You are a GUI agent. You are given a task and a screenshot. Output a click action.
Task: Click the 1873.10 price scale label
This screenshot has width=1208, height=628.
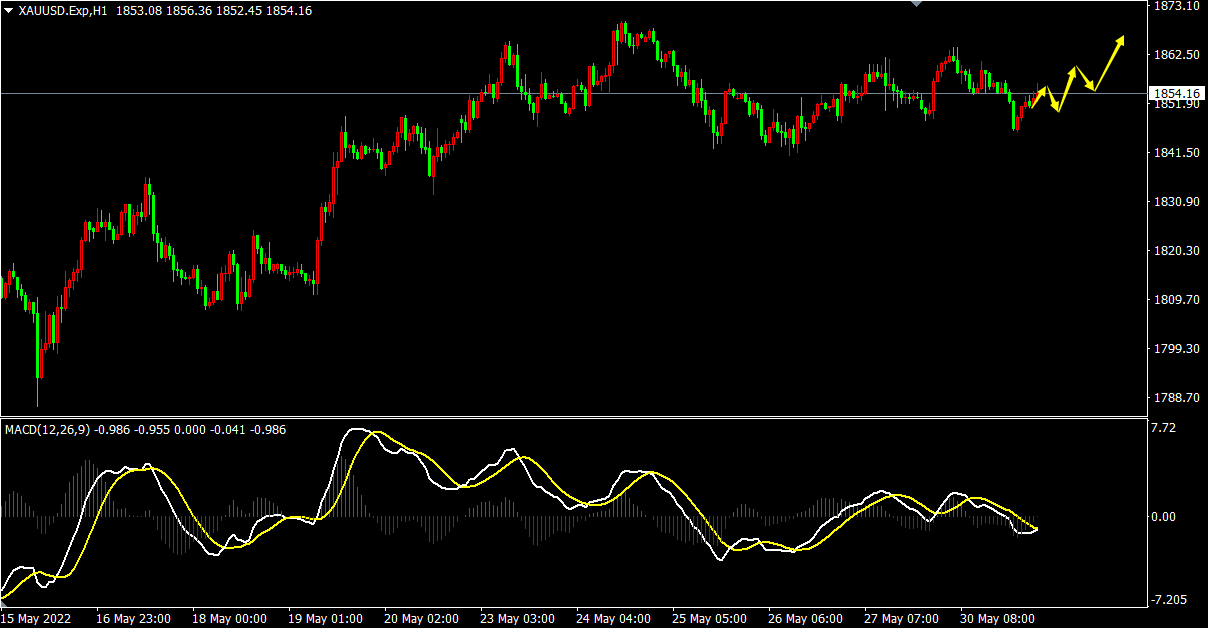1175,6
